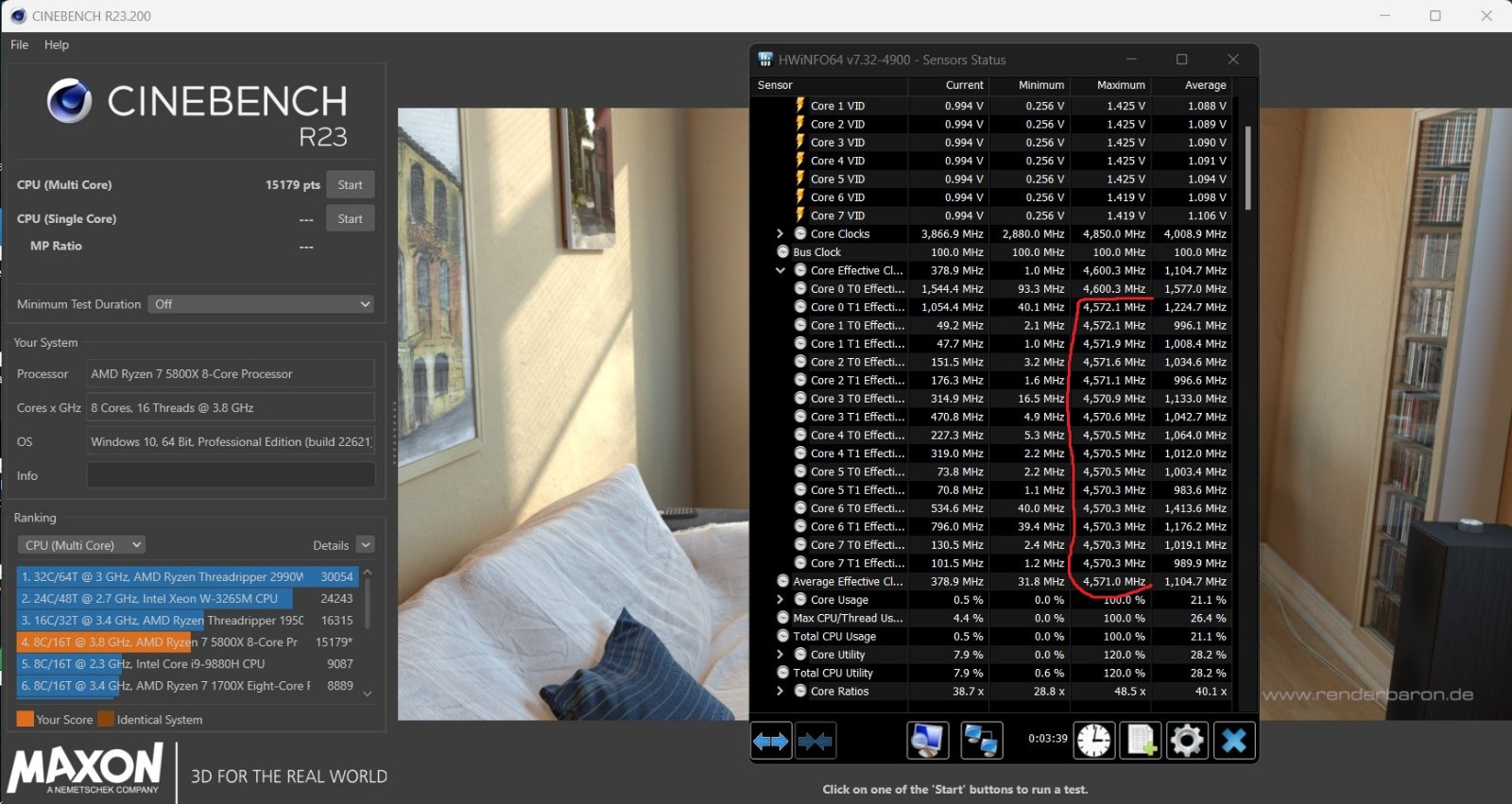This screenshot has height=804, width=1512.
Task: Click the icon beside Max CPU/Thread Usage
Action: 782,618
